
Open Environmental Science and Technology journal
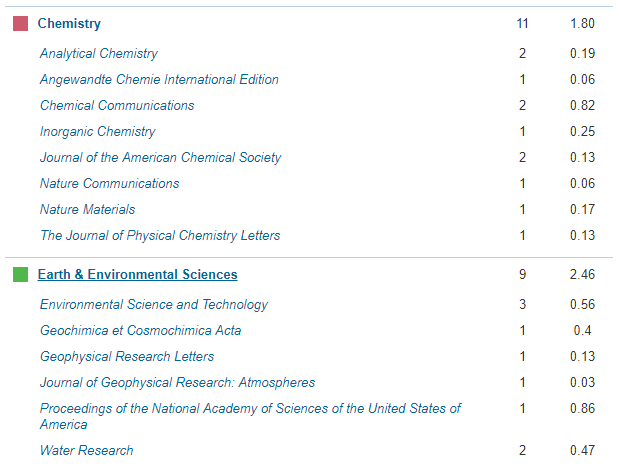tap(154, 305)
